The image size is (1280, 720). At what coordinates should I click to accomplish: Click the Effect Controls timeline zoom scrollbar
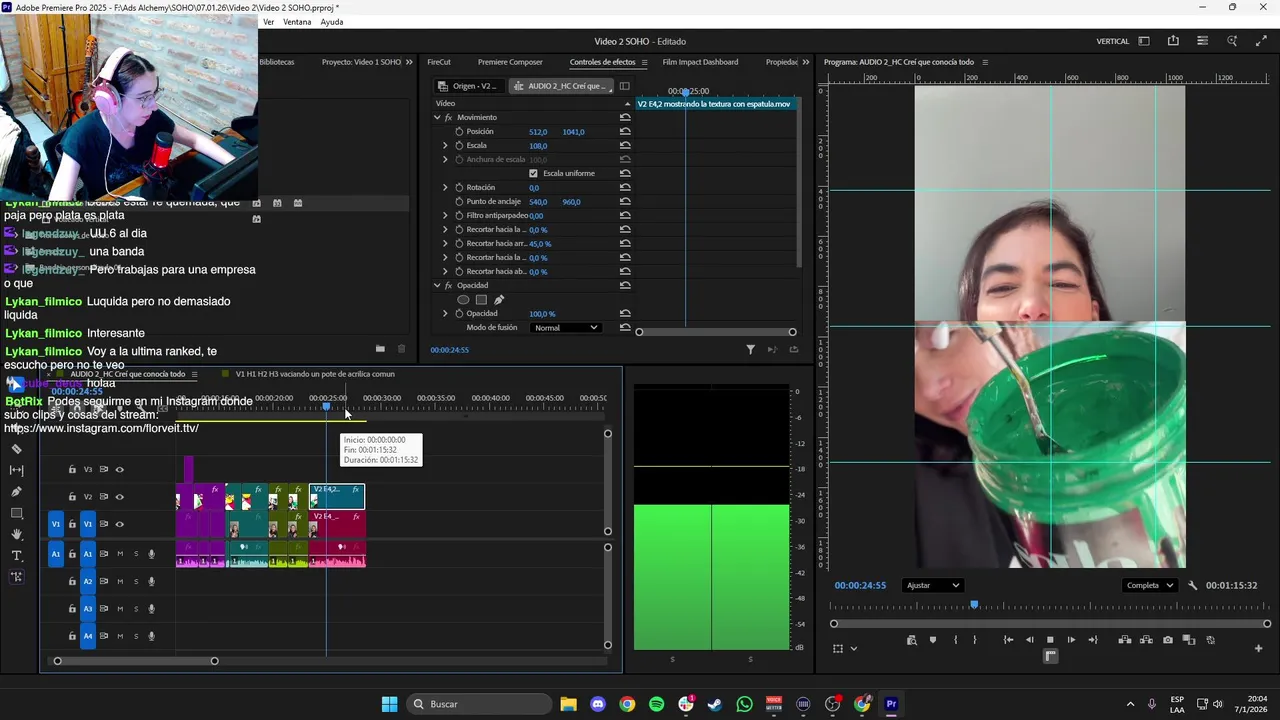click(715, 332)
